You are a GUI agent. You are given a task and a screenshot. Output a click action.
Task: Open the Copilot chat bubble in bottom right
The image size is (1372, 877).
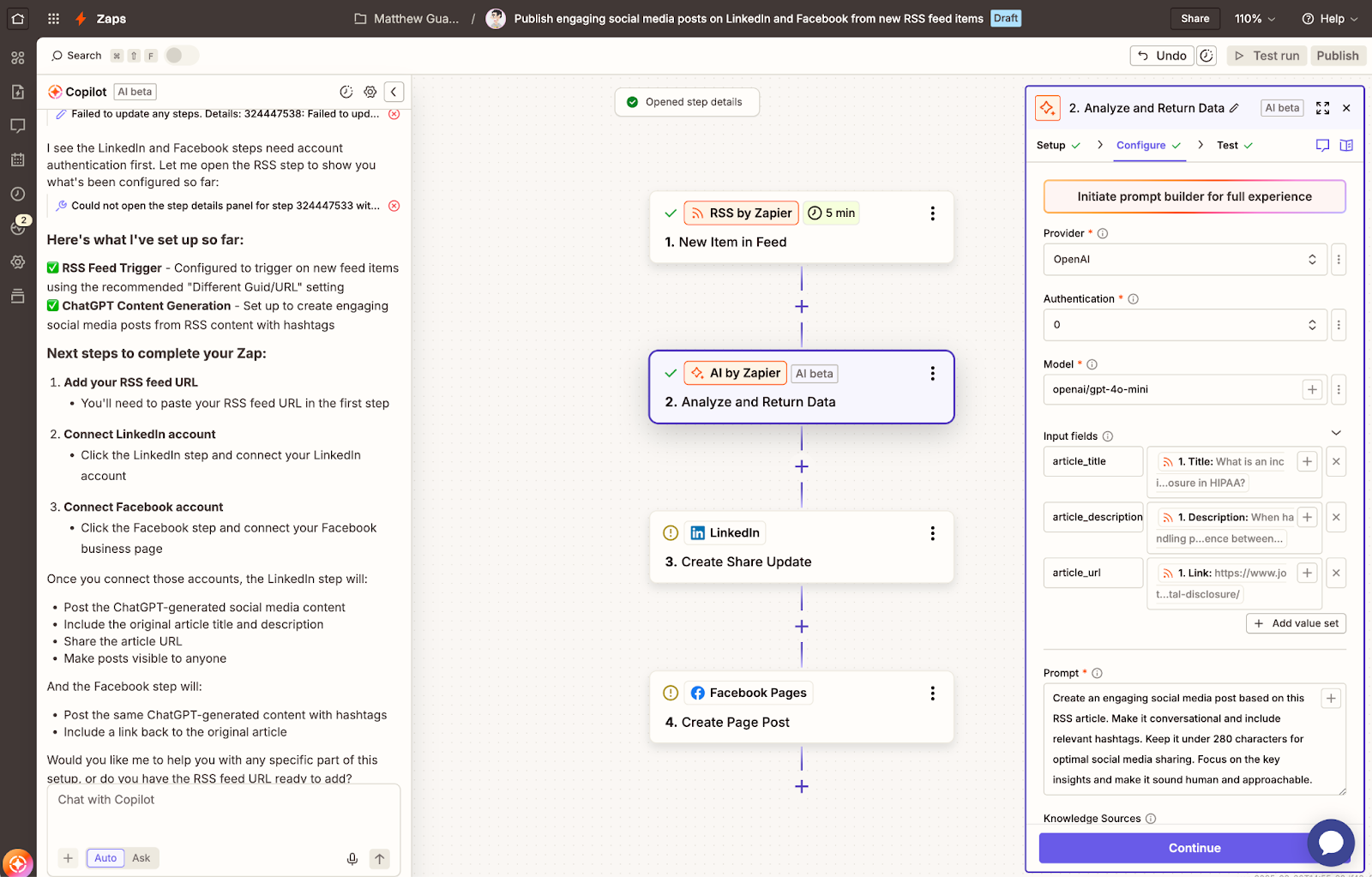tap(1330, 843)
